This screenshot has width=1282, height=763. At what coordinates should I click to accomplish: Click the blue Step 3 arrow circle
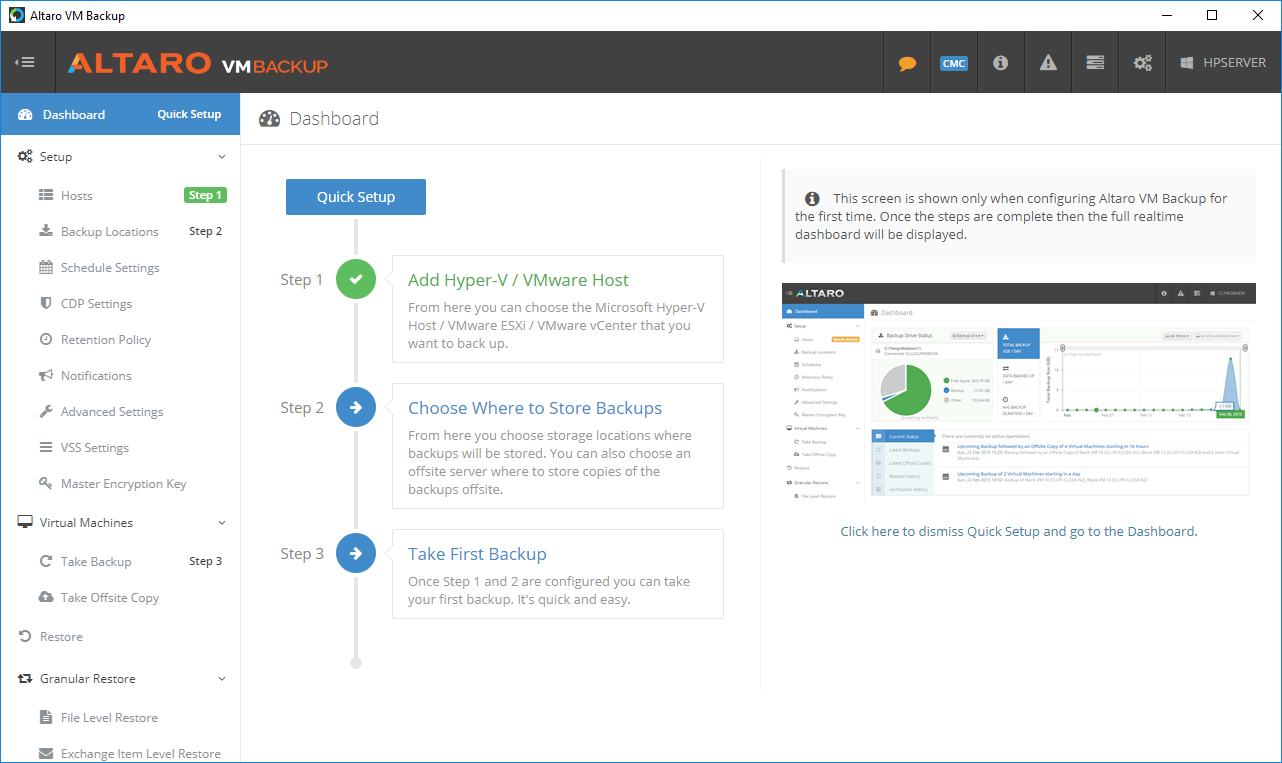(x=356, y=553)
